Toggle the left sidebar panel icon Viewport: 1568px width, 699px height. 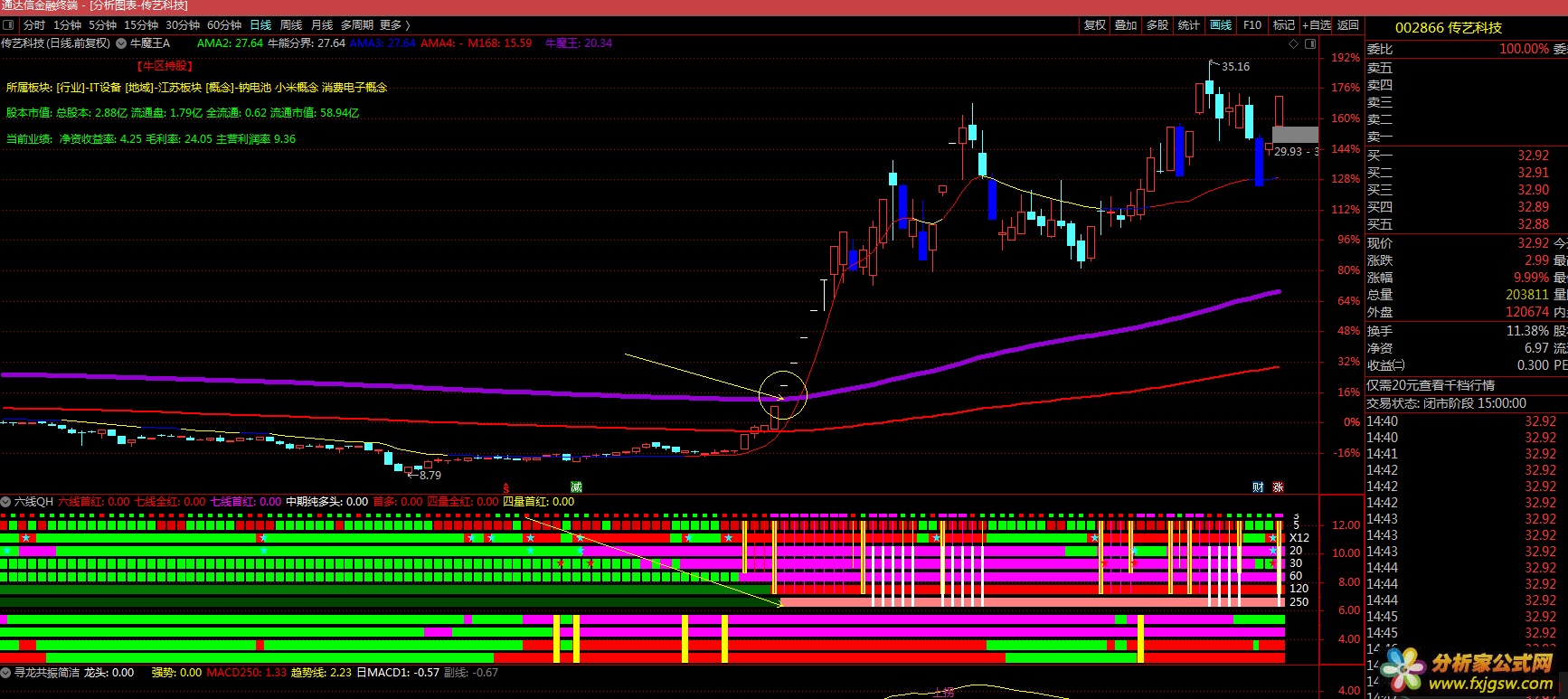coord(8,24)
